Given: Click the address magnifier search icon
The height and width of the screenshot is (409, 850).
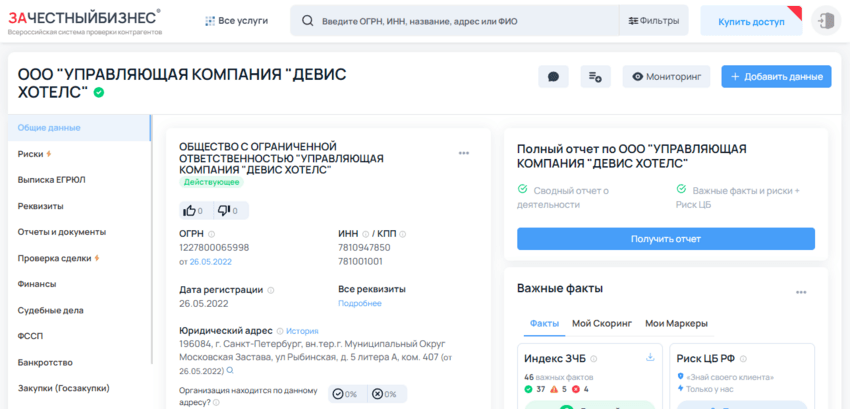Looking at the screenshot, I should click(x=230, y=370).
